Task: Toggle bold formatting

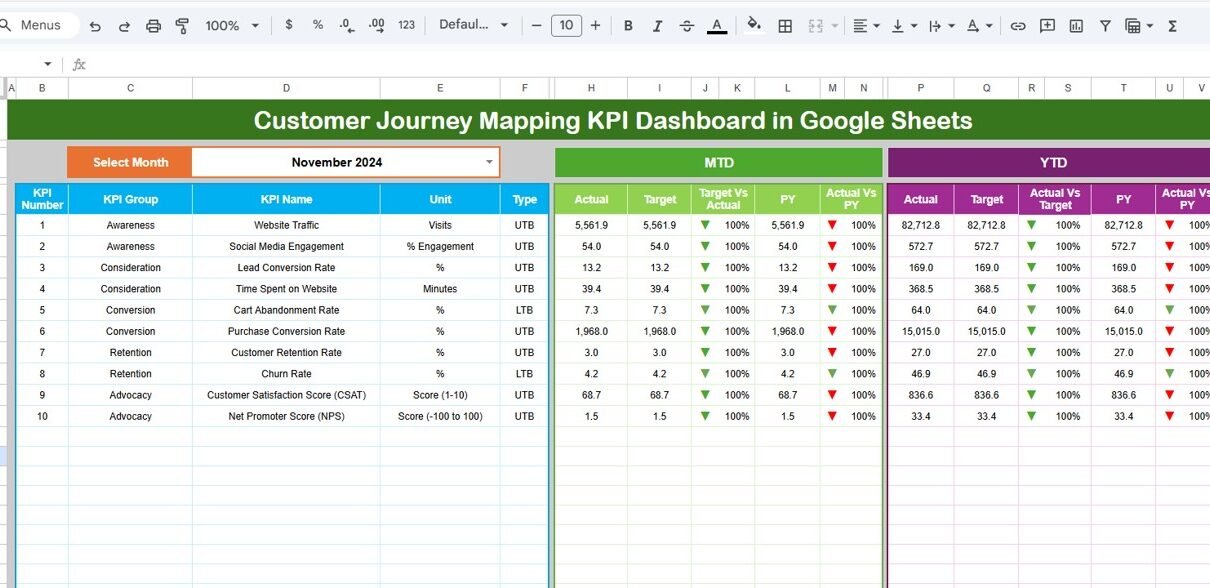Action: tap(629, 26)
